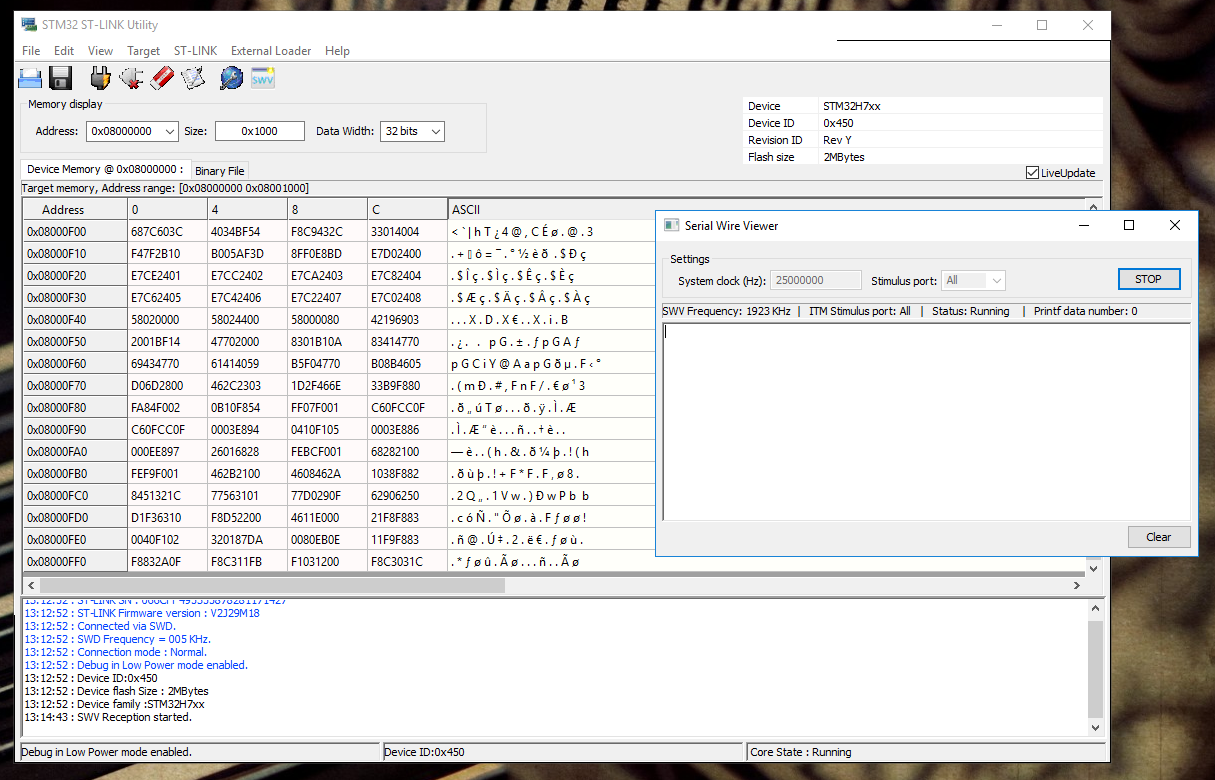
Task: Click the Clear button in Serial Wire Viewer
Action: pos(1159,537)
